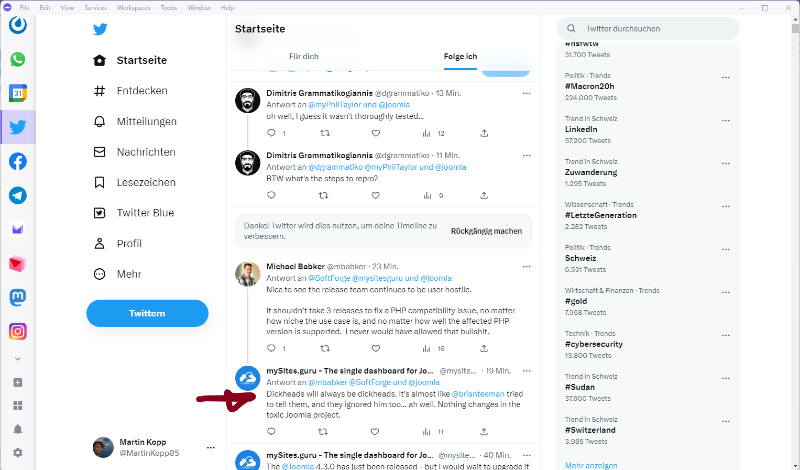The width and height of the screenshot is (800, 470).
Task: Open WhatsApp service in sidebar
Action: click(x=17, y=59)
